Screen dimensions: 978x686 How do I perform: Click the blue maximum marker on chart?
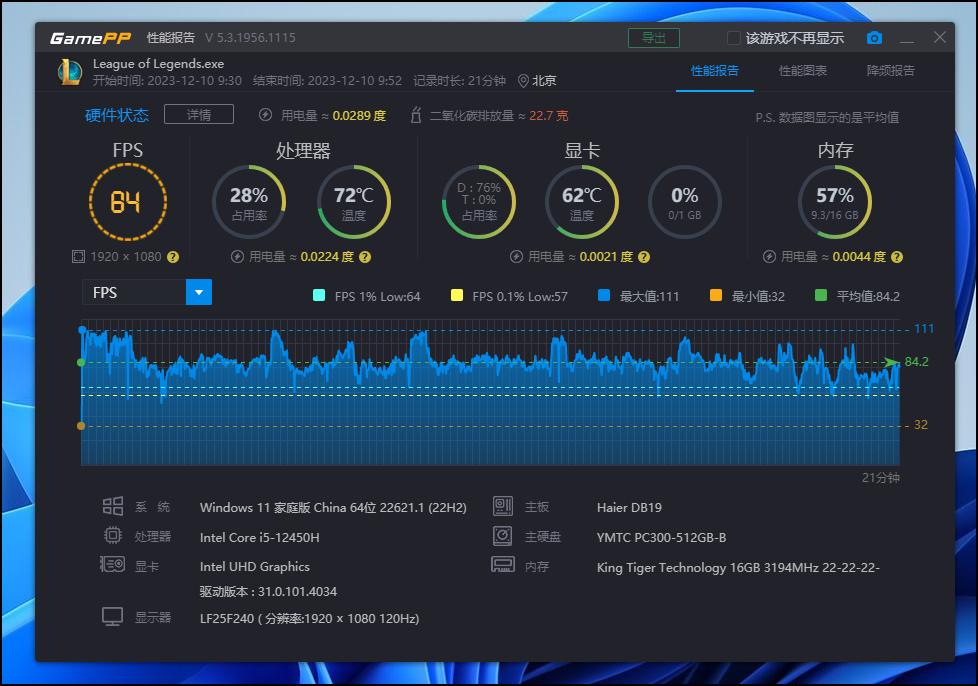click(x=82, y=329)
